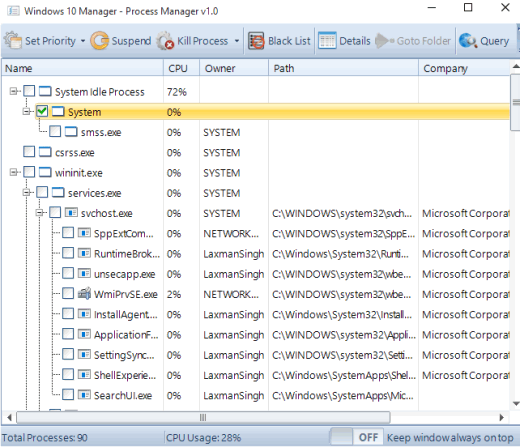Check the System Idle Process checkbox
This screenshot has height=447, width=520.
click(x=29, y=91)
